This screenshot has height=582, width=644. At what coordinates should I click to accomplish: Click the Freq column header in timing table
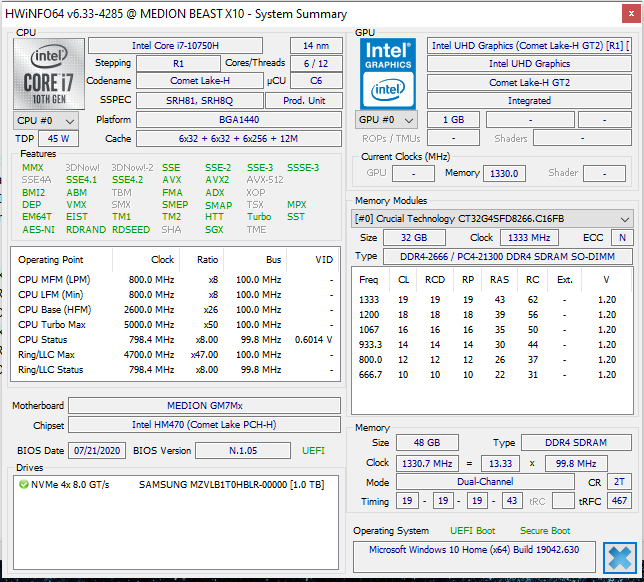pyautogui.click(x=368, y=280)
